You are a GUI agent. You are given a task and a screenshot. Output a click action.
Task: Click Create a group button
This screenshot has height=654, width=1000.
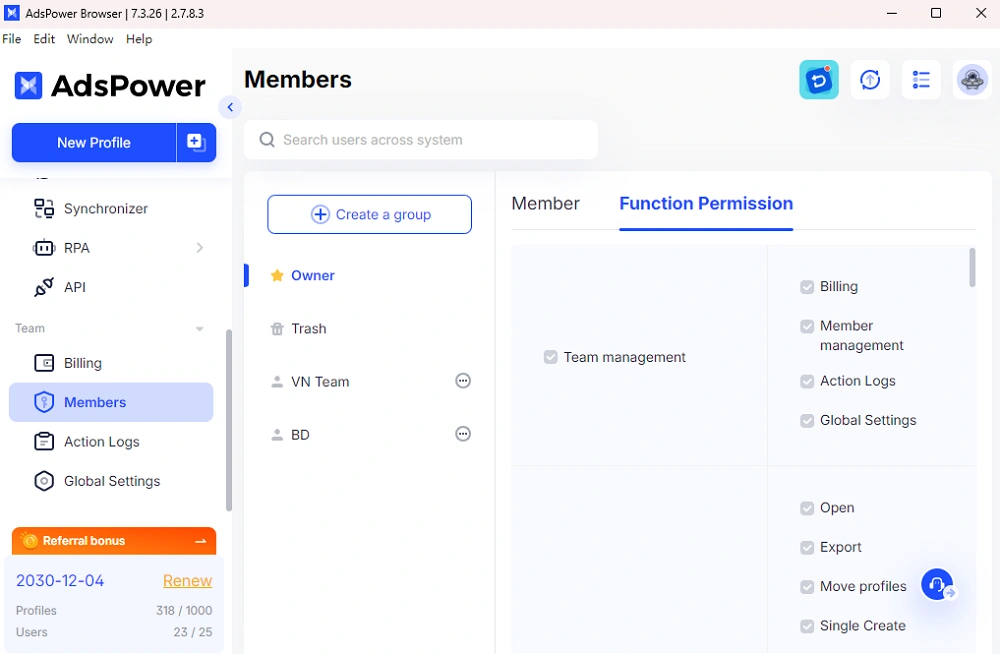tap(369, 214)
